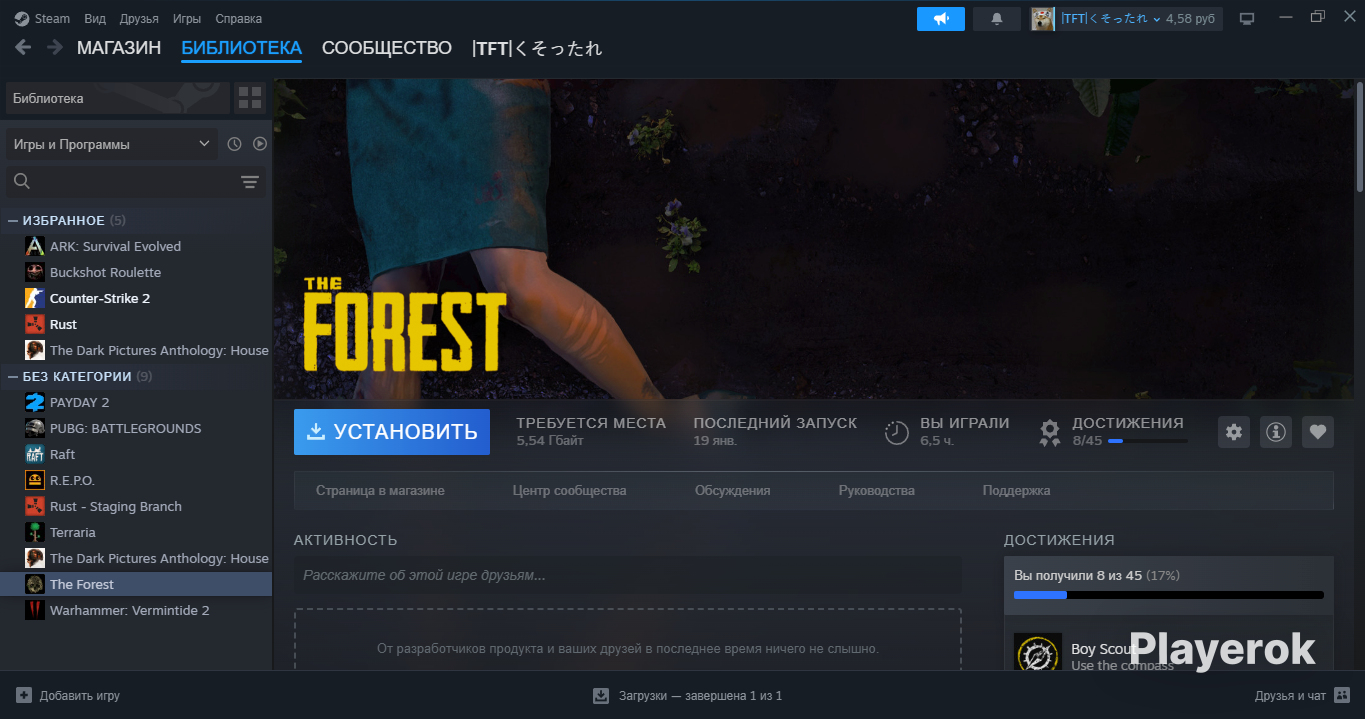Click the Terraria tree icon
1365x719 pixels.
[x=35, y=532]
